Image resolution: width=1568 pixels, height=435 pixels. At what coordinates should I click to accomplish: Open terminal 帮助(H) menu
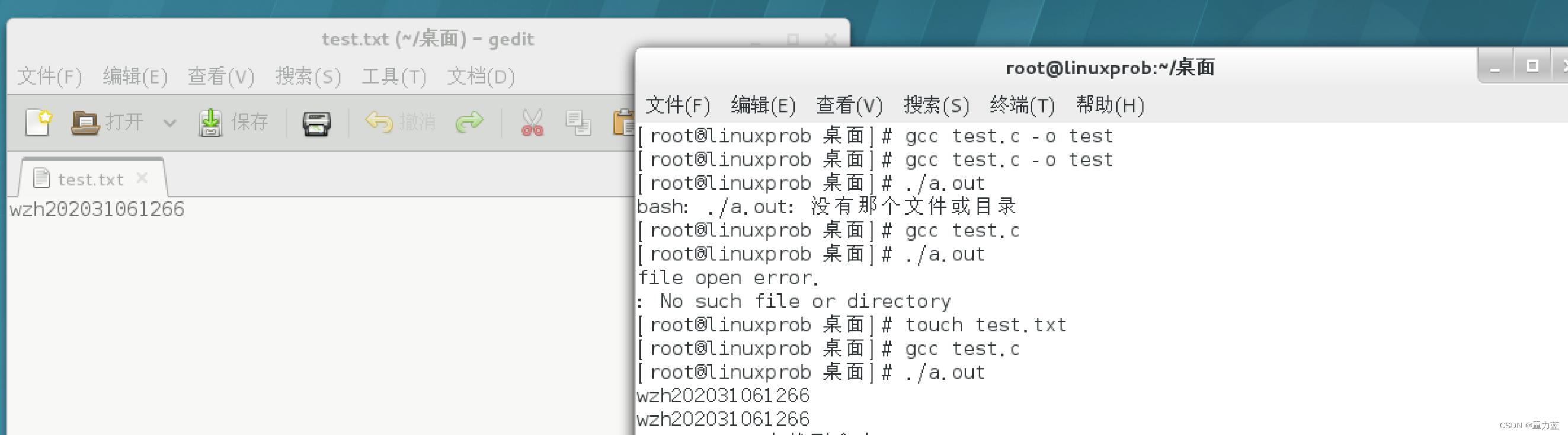[1111, 105]
